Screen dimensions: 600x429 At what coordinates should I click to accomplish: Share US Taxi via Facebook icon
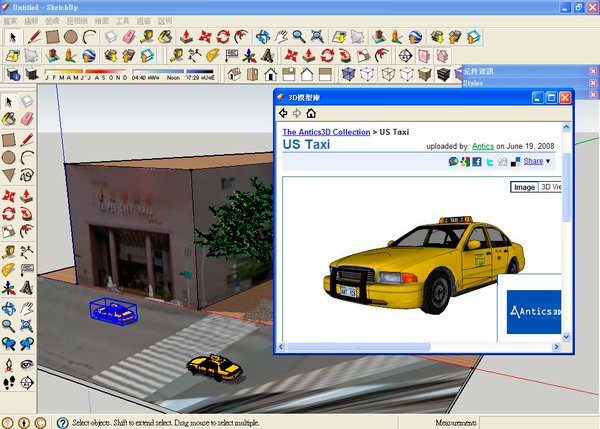[x=477, y=161]
